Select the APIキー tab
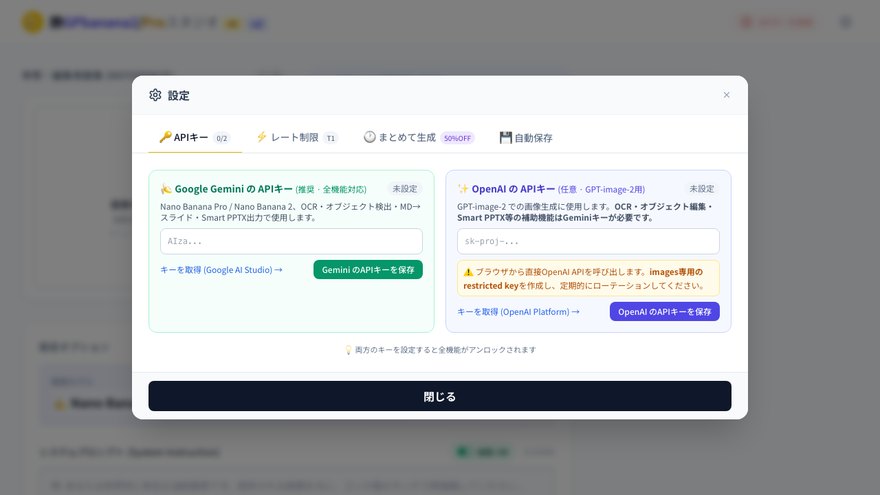Screen dimensions: 880x495 [x=195, y=138]
